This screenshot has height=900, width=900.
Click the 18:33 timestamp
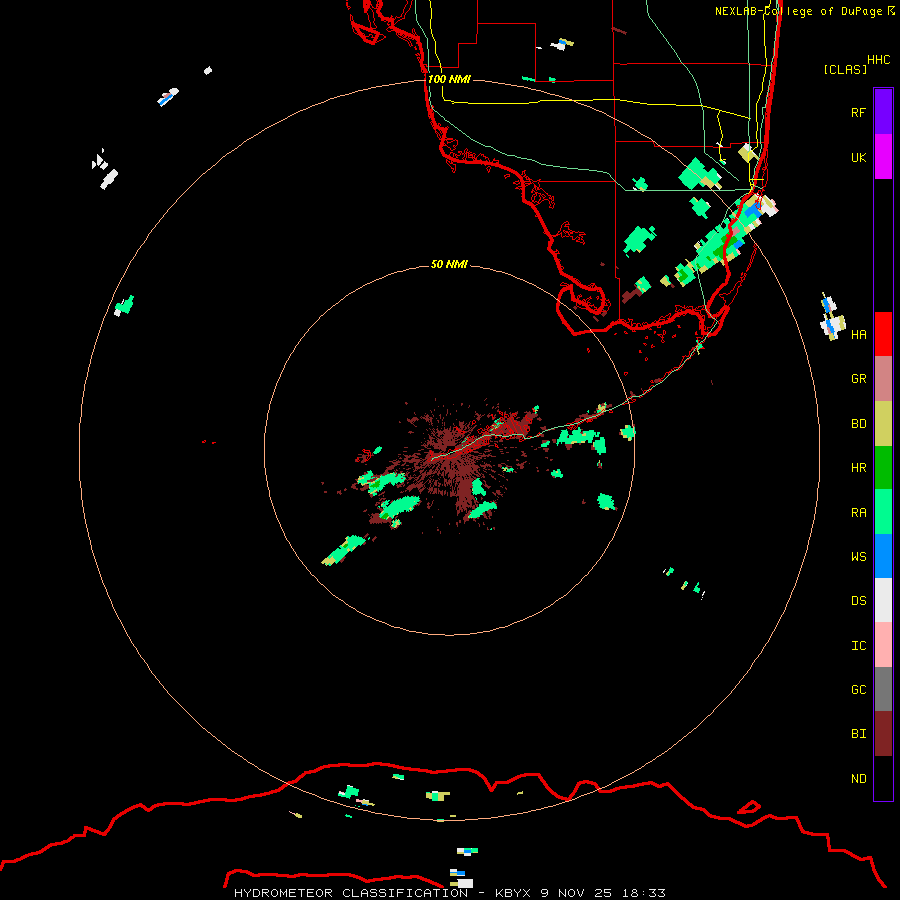click(x=645, y=893)
